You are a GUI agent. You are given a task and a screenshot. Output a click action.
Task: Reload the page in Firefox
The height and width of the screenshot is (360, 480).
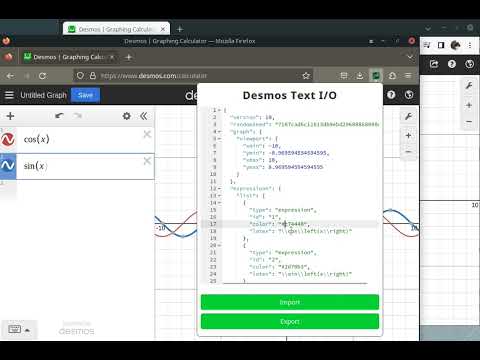coord(42,76)
